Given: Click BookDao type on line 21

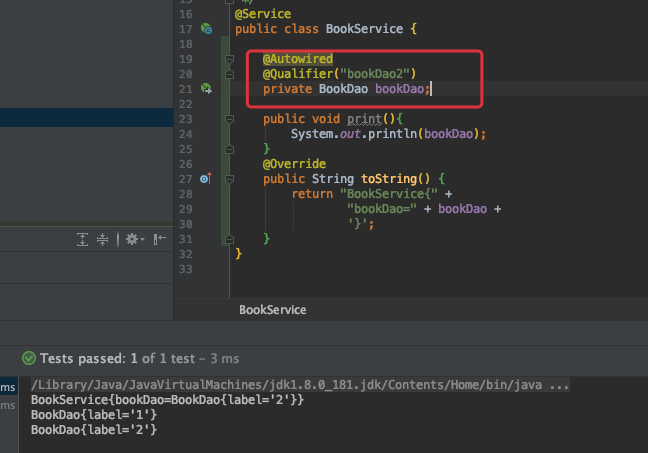Looking at the screenshot, I should pyautogui.click(x=343, y=89).
